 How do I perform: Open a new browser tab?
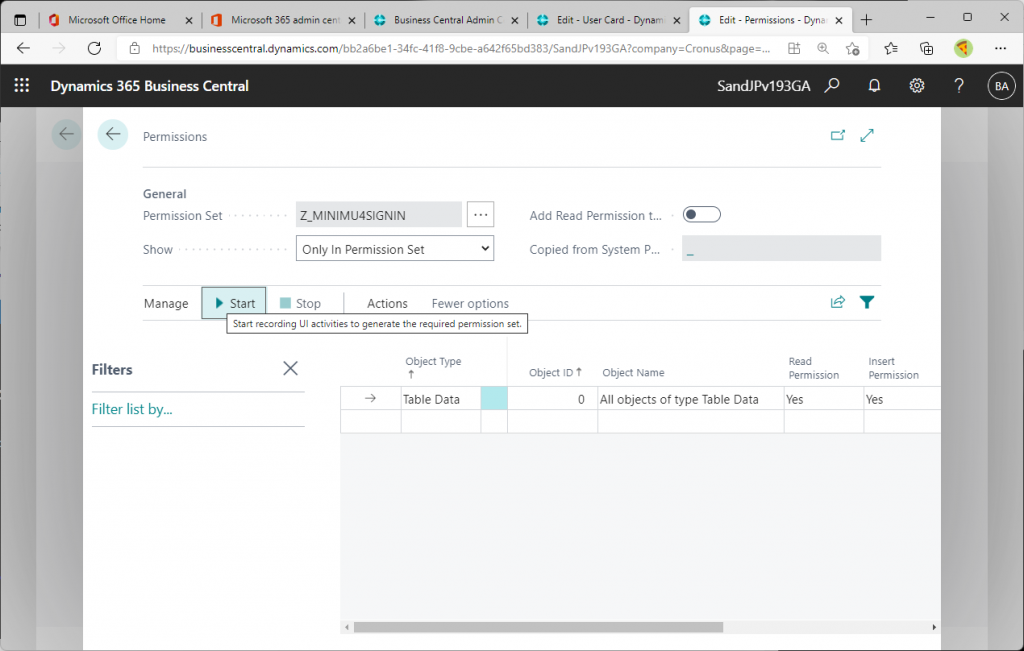point(867,20)
